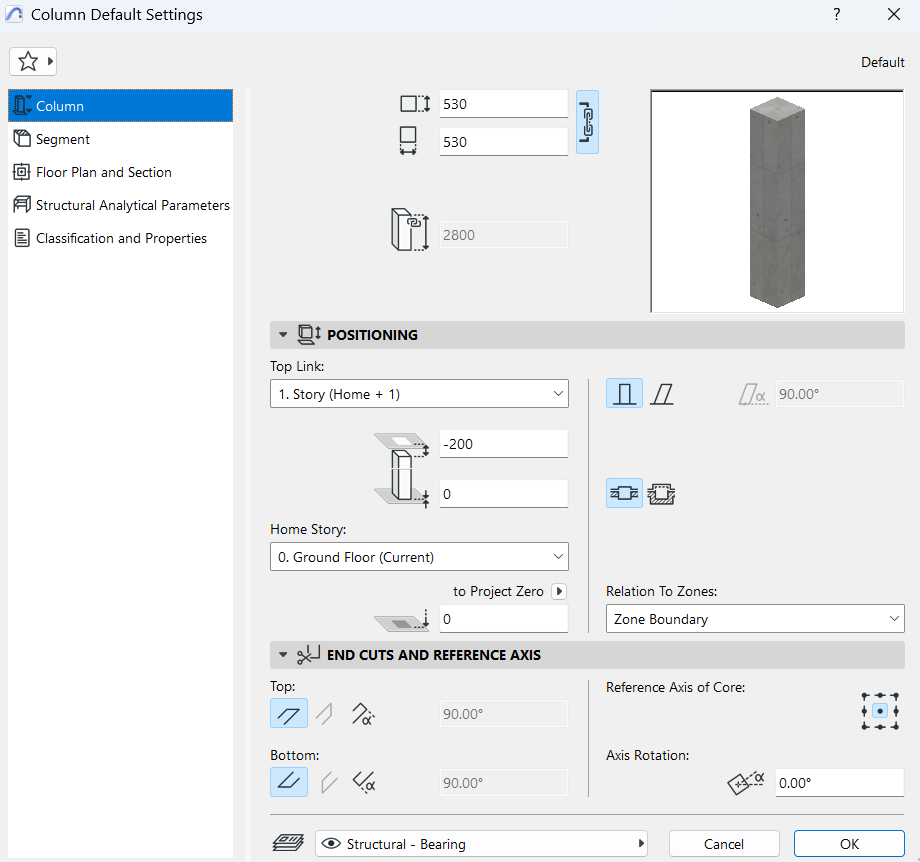The height and width of the screenshot is (862, 920).
Task: Toggle the chain link between column dimensions
Action: (x=587, y=122)
